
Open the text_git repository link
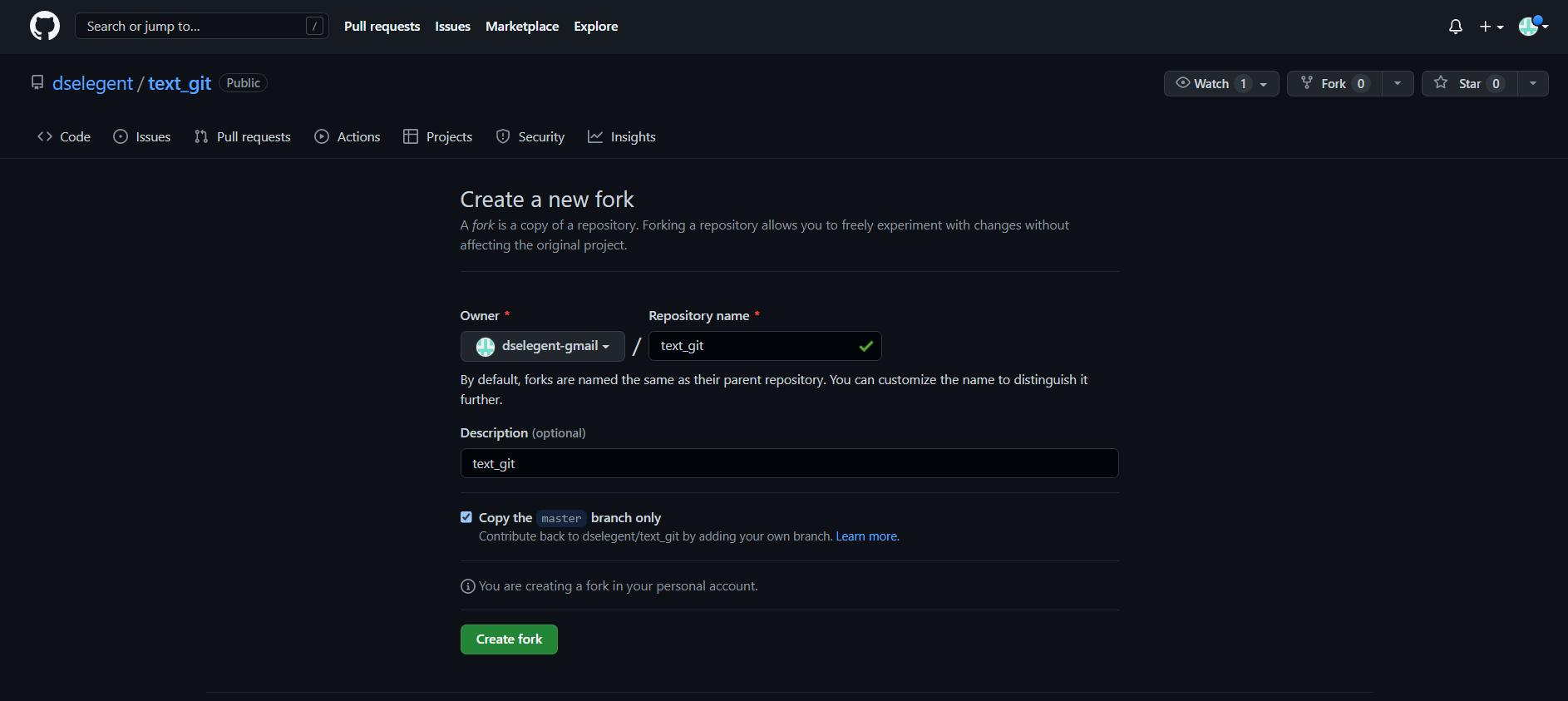tap(180, 83)
